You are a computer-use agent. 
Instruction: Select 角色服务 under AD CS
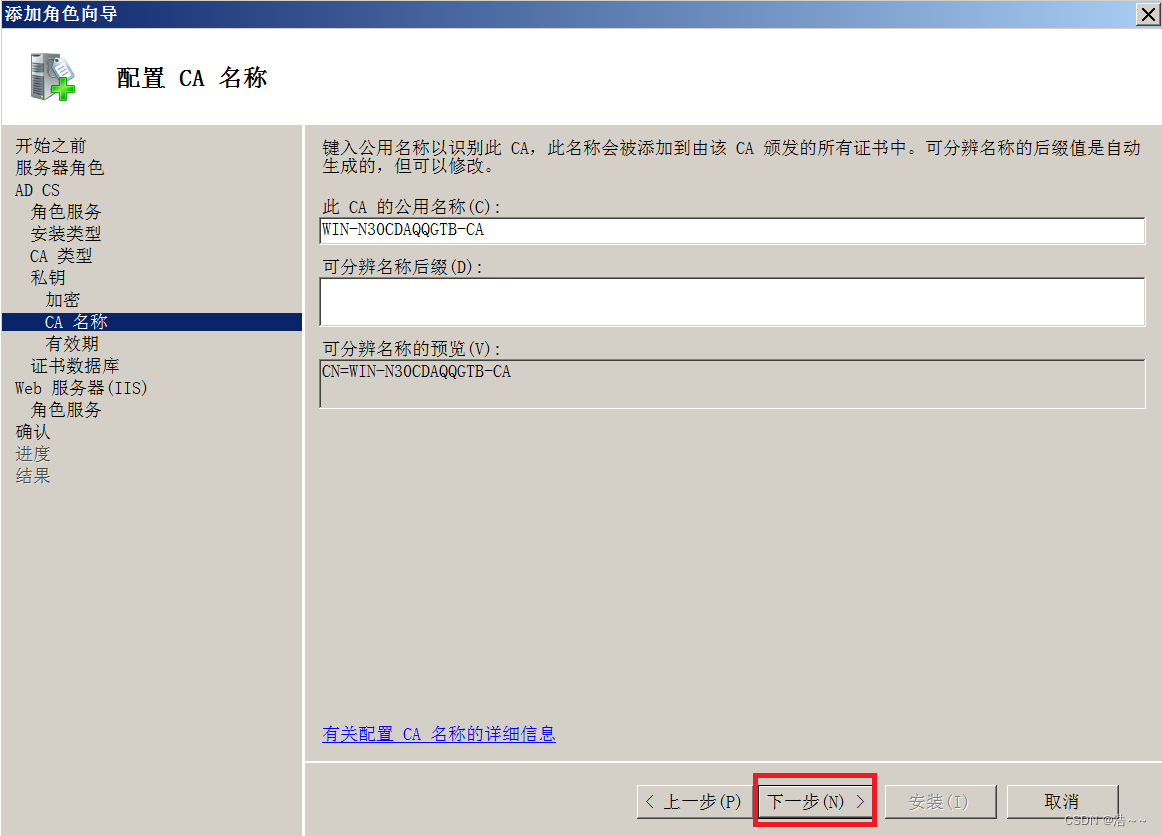[65, 212]
